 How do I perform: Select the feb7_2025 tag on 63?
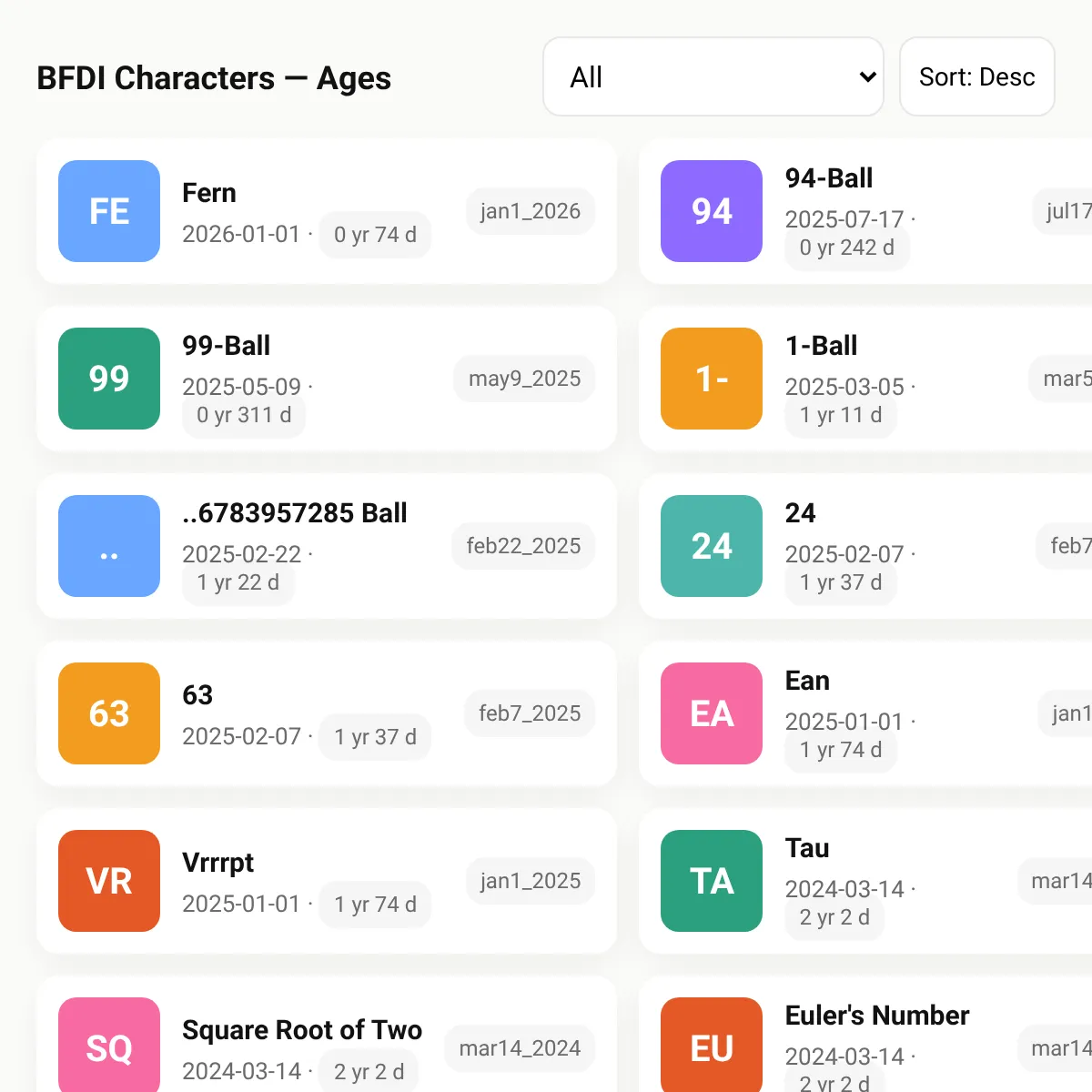pos(530,713)
